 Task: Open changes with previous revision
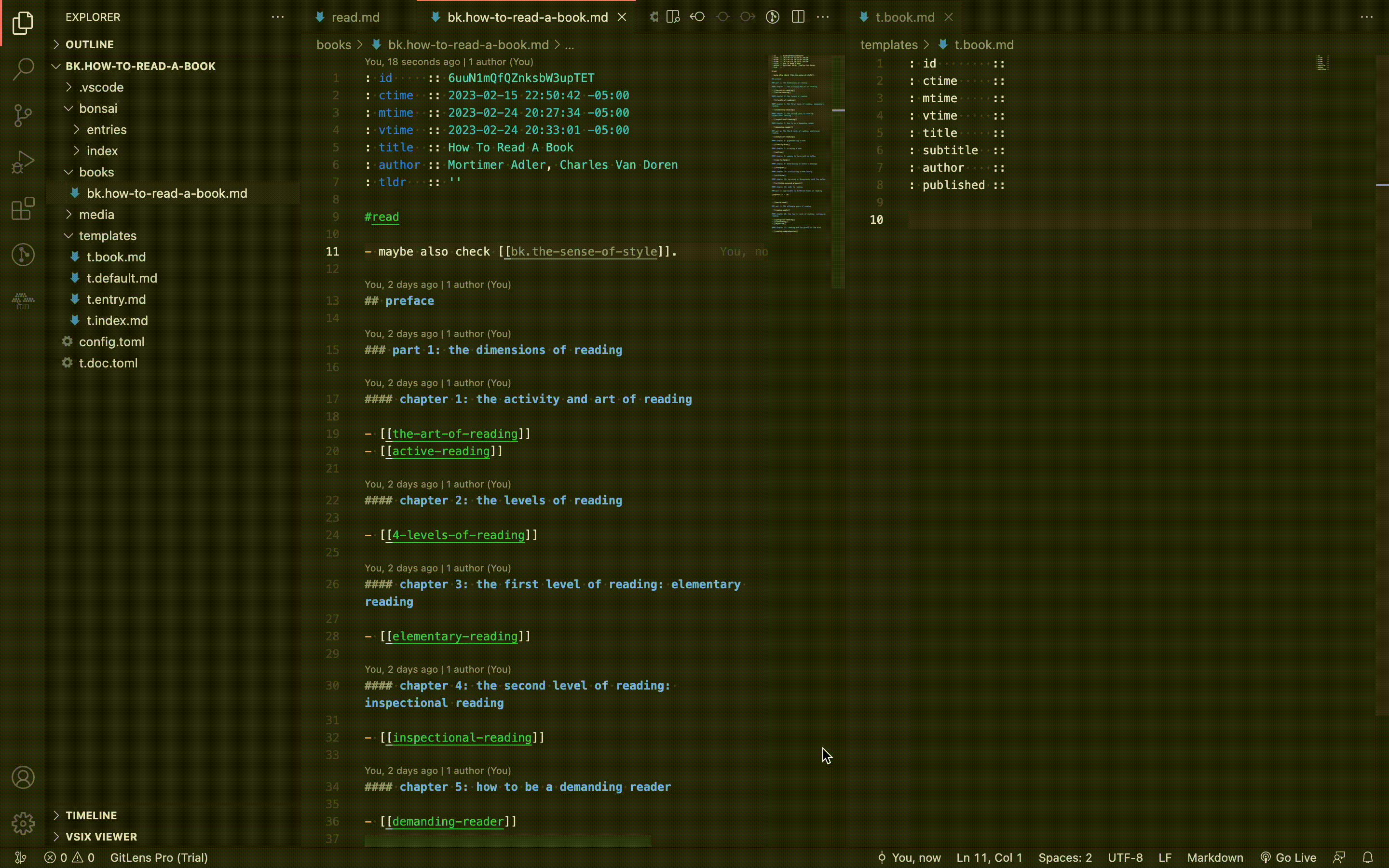(697, 17)
